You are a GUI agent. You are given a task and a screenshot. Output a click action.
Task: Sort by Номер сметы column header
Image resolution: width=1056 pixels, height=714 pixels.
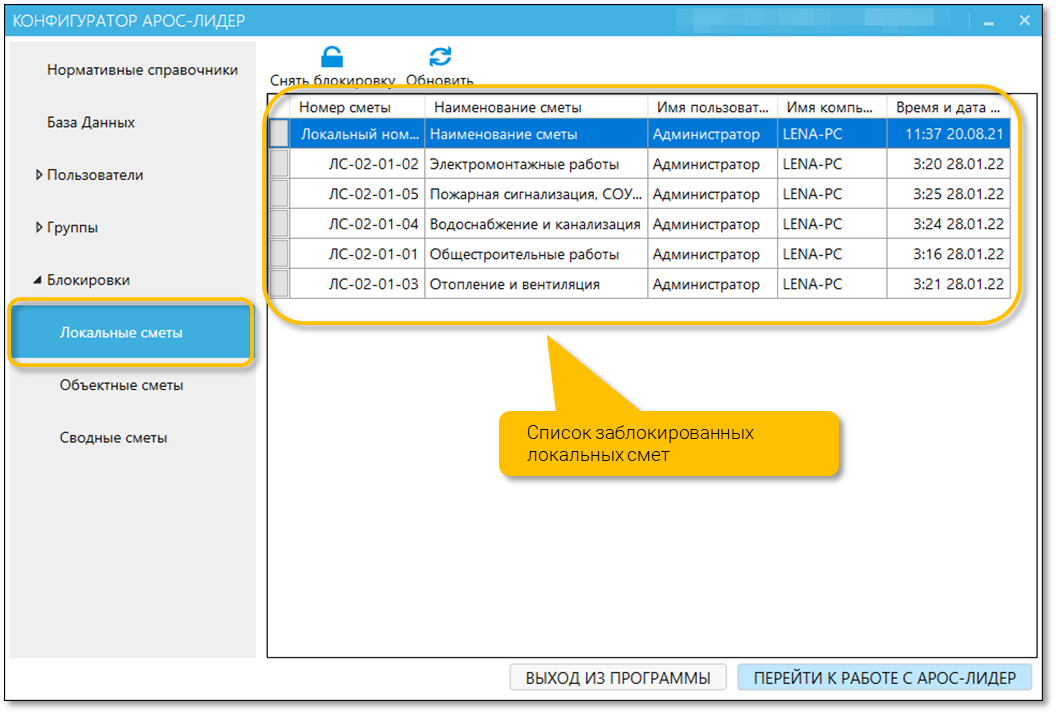coord(358,107)
